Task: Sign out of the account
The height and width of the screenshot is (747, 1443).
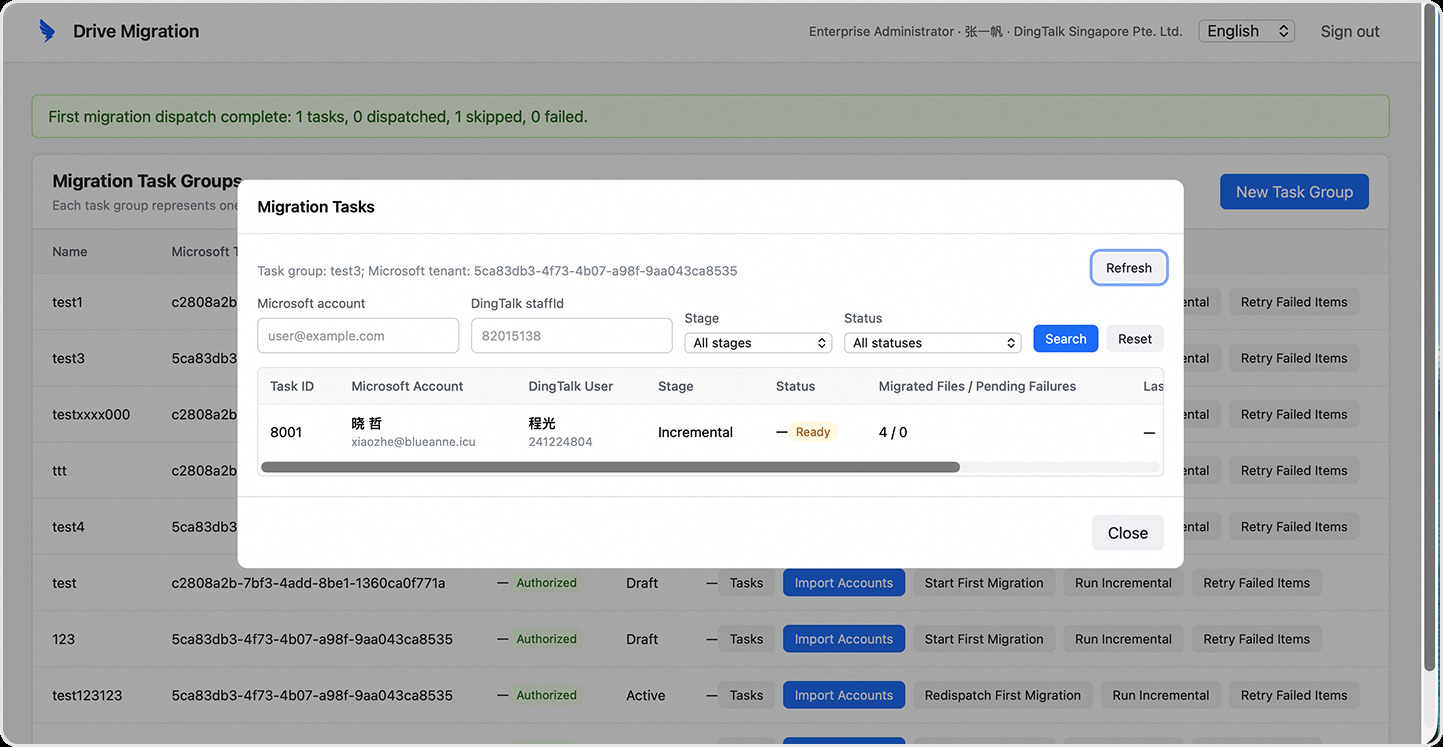Action: [x=1349, y=31]
